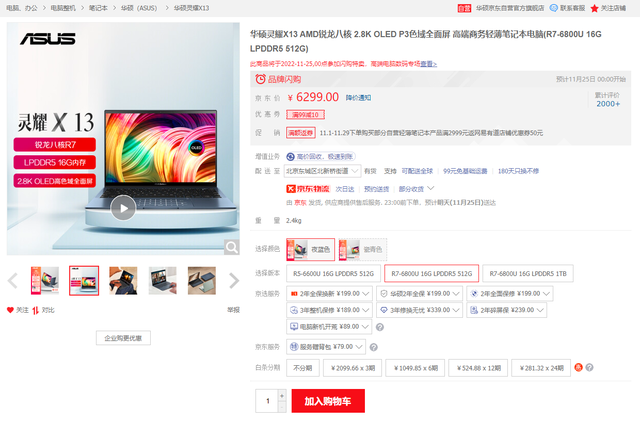Click the 加入购物车 add to cart button
Image resolution: width=640 pixels, height=422 pixels.
tap(328, 401)
